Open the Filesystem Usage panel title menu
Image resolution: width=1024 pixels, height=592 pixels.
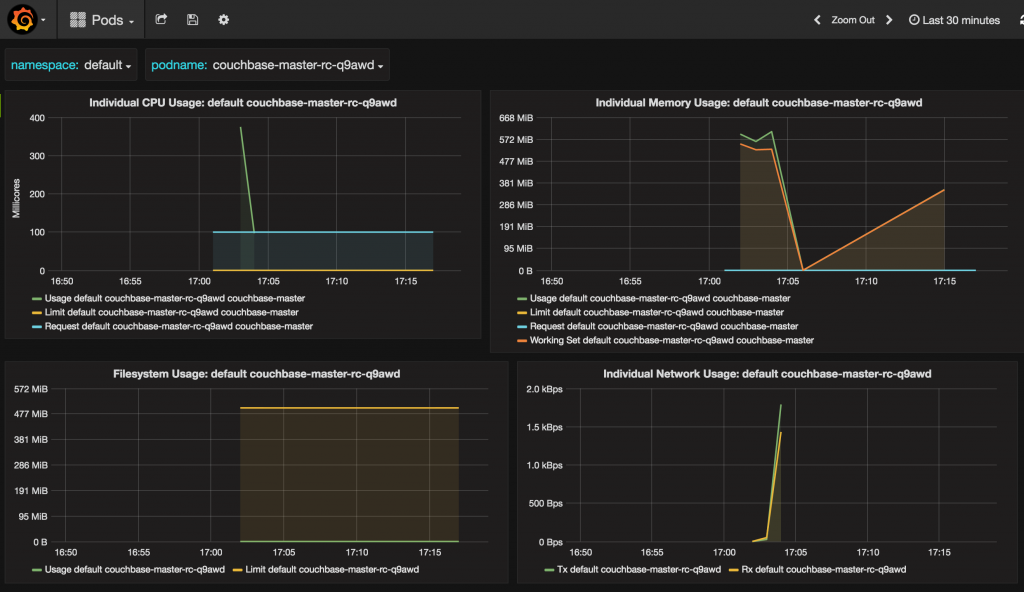tap(257, 374)
